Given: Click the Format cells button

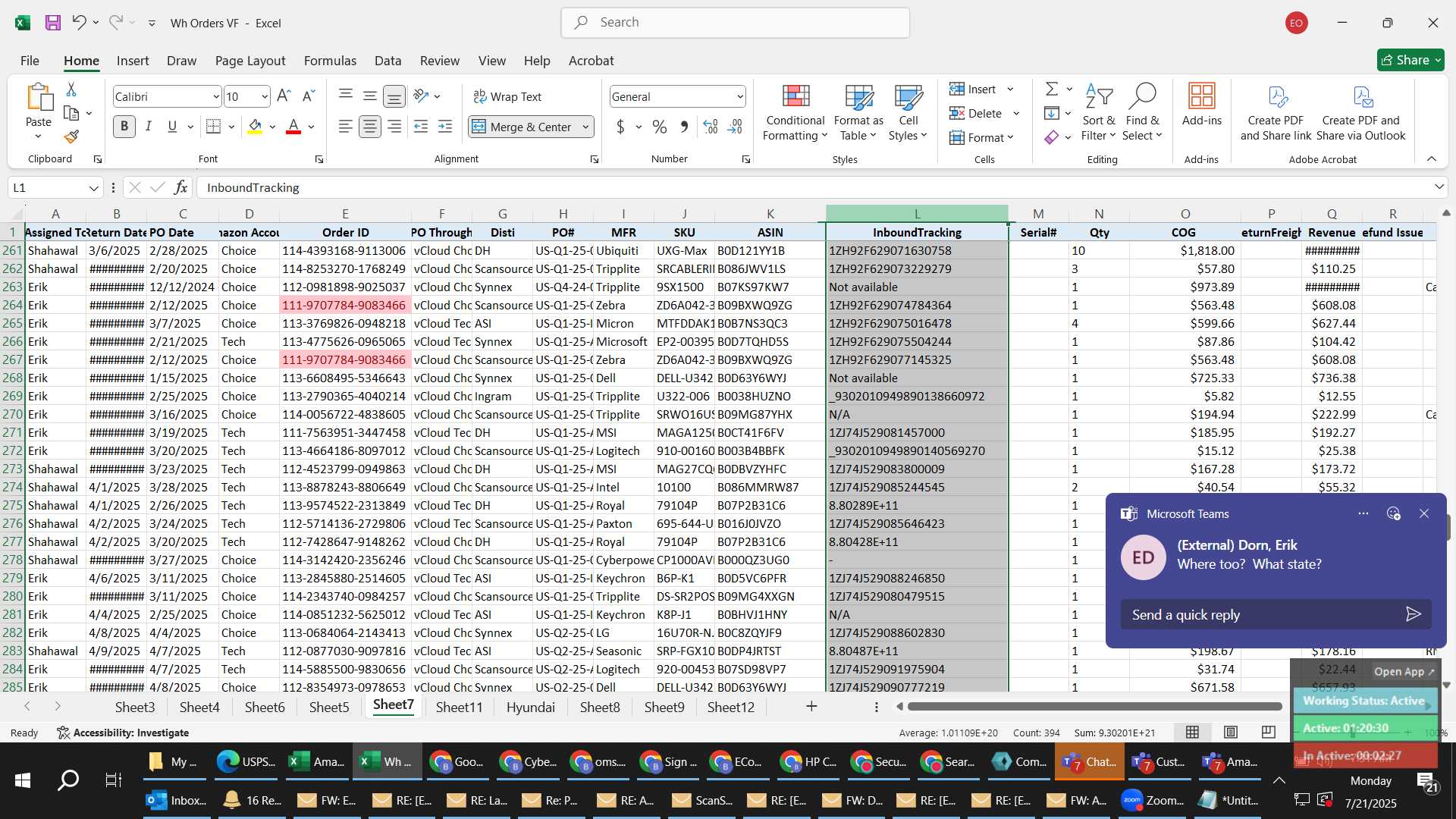Looking at the screenshot, I should [x=981, y=137].
